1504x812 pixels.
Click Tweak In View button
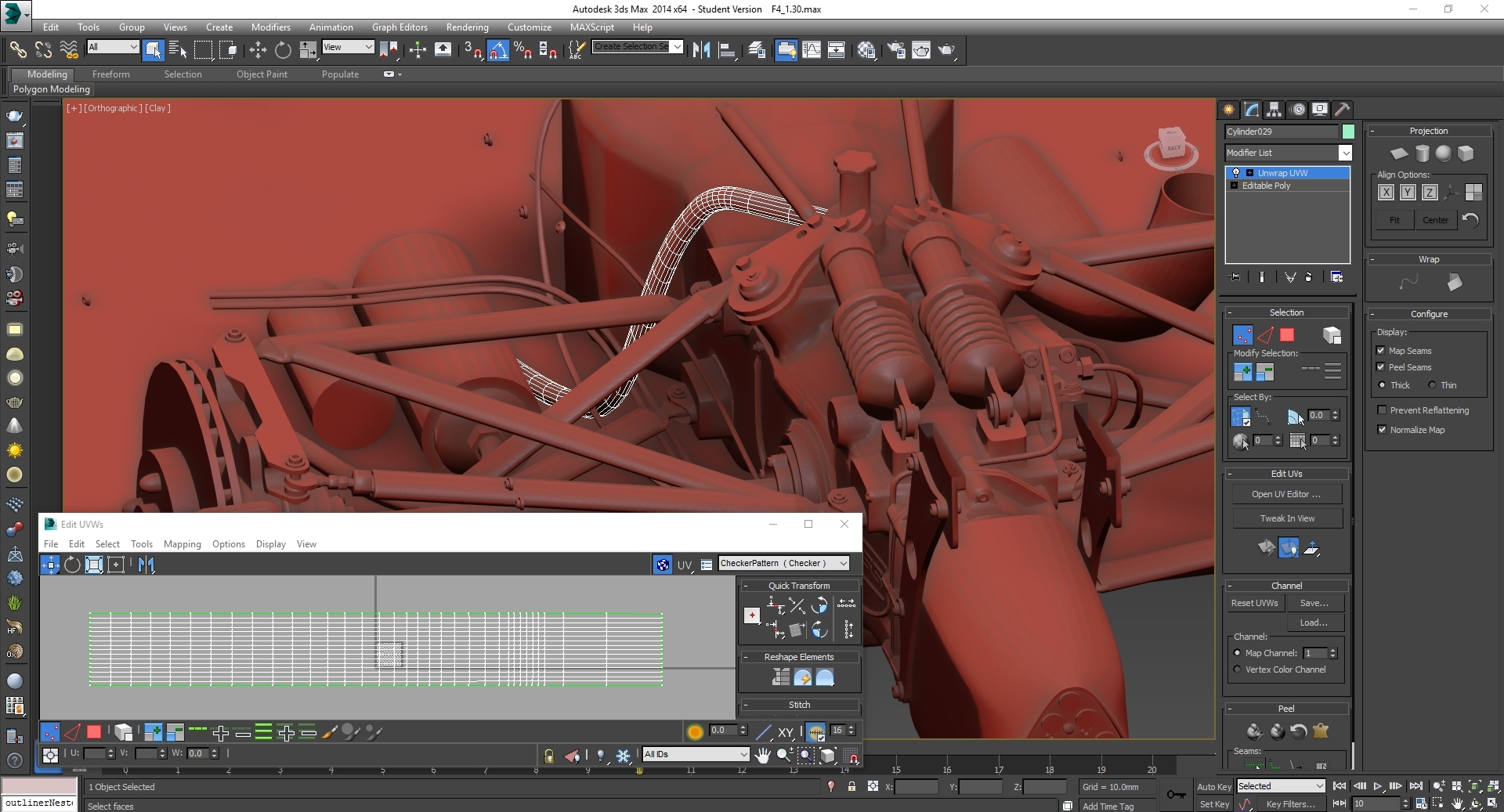click(x=1286, y=518)
